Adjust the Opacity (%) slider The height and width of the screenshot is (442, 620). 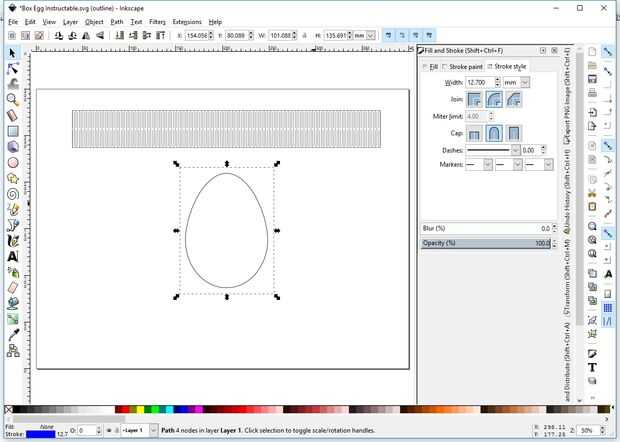[486, 243]
